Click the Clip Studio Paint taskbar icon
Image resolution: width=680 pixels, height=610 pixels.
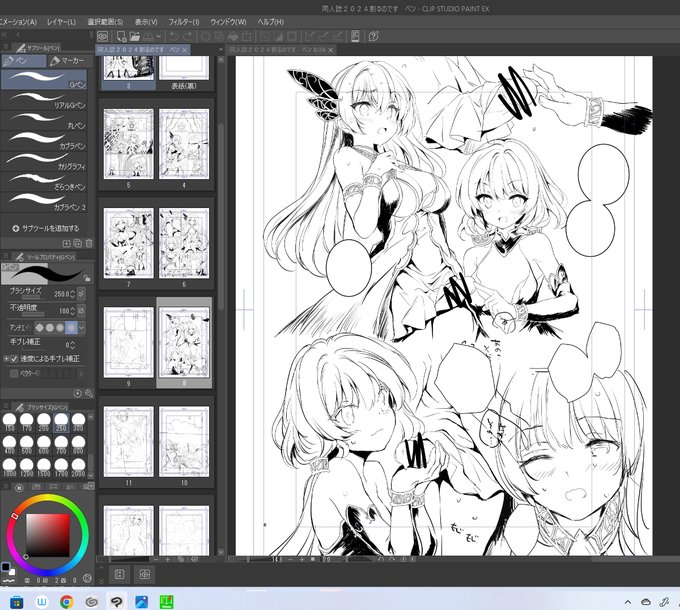point(116,601)
